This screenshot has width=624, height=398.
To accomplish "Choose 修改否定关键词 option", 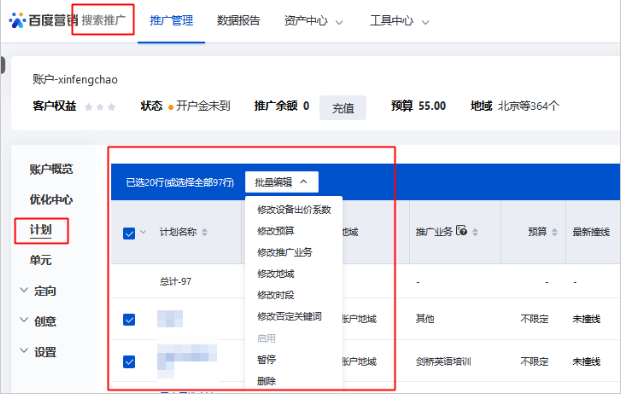I will [289, 317].
